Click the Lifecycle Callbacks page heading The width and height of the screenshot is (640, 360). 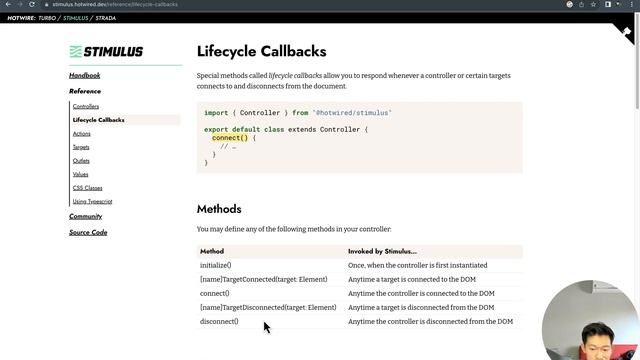(261, 51)
